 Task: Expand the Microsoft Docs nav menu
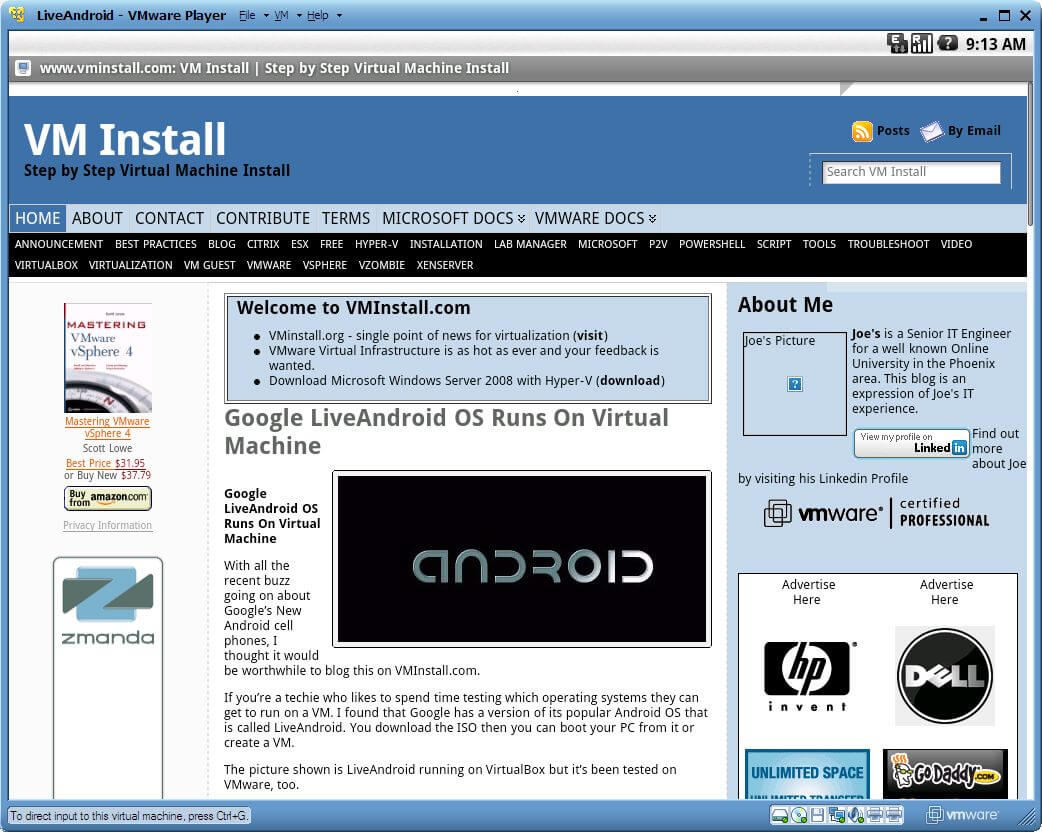tap(522, 219)
